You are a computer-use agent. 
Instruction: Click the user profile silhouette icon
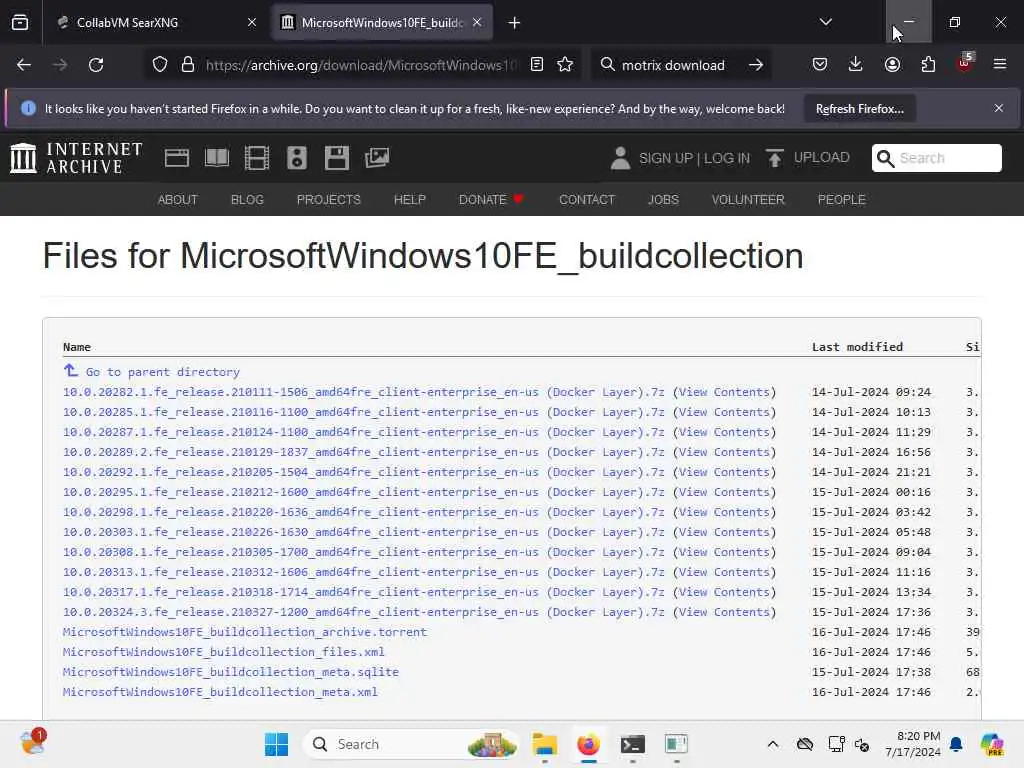tap(620, 158)
